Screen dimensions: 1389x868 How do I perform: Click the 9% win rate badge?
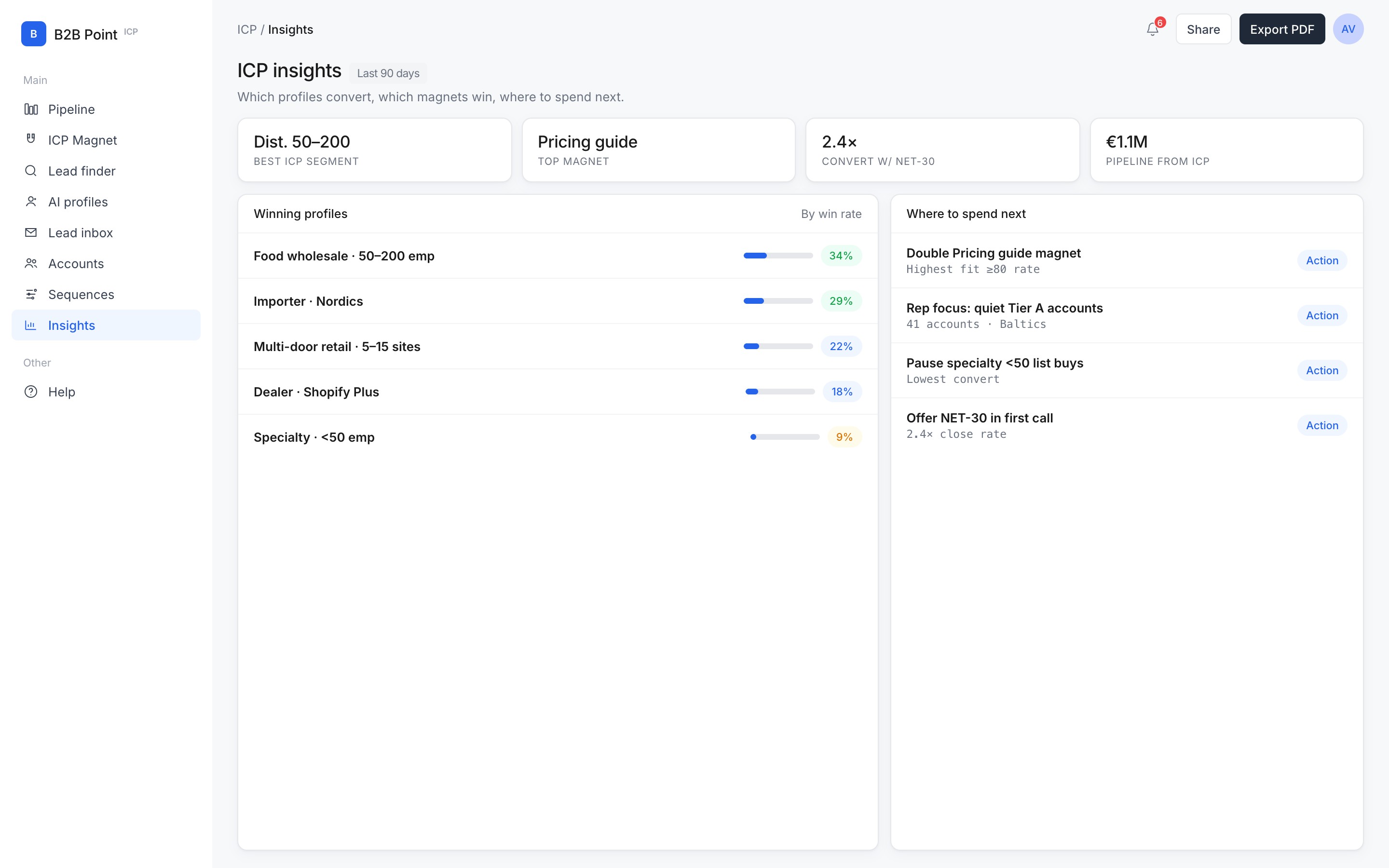(844, 437)
